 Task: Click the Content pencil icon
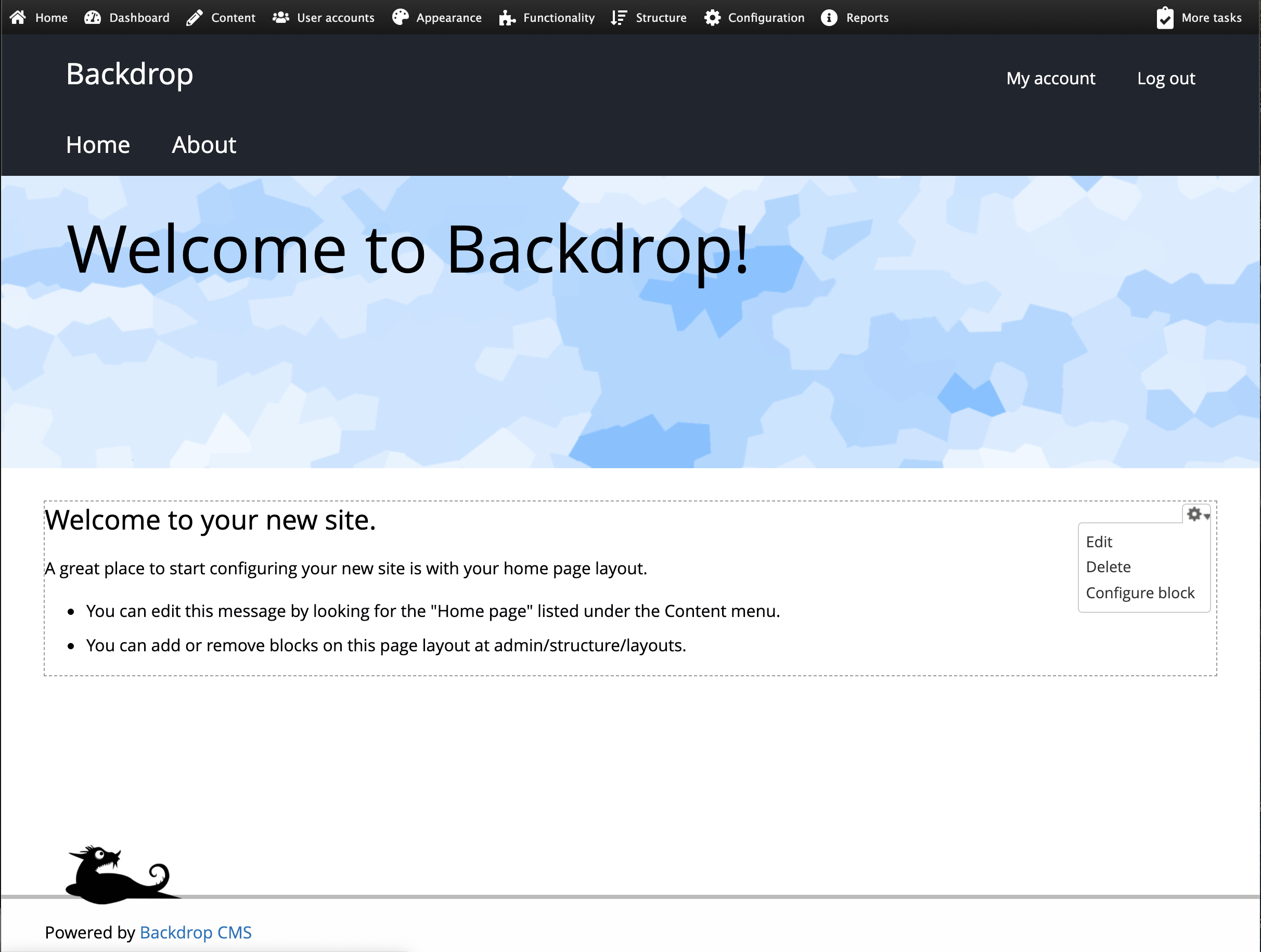(195, 18)
